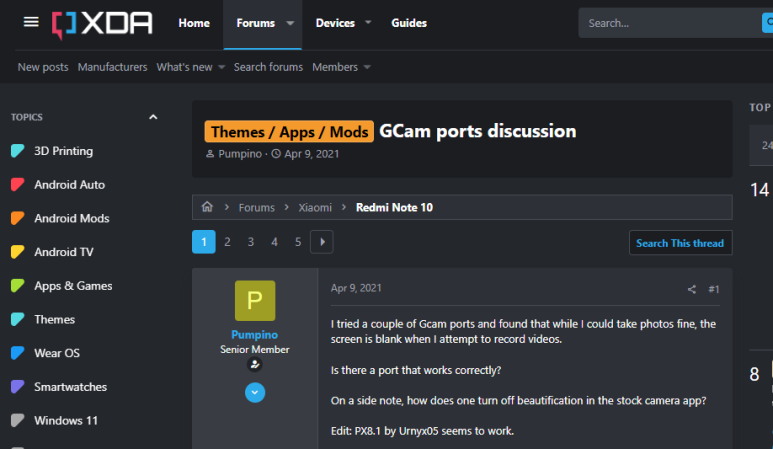This screenshot has width=773, height=449.
Task: Click the XDA logo
Action: tap(102, 24)
